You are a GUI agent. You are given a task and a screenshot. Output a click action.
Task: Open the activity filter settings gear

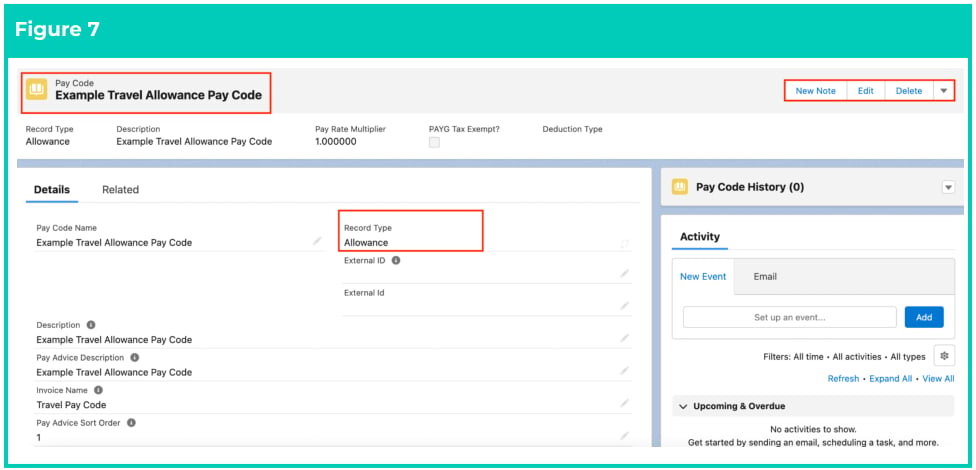click(944, 356)
